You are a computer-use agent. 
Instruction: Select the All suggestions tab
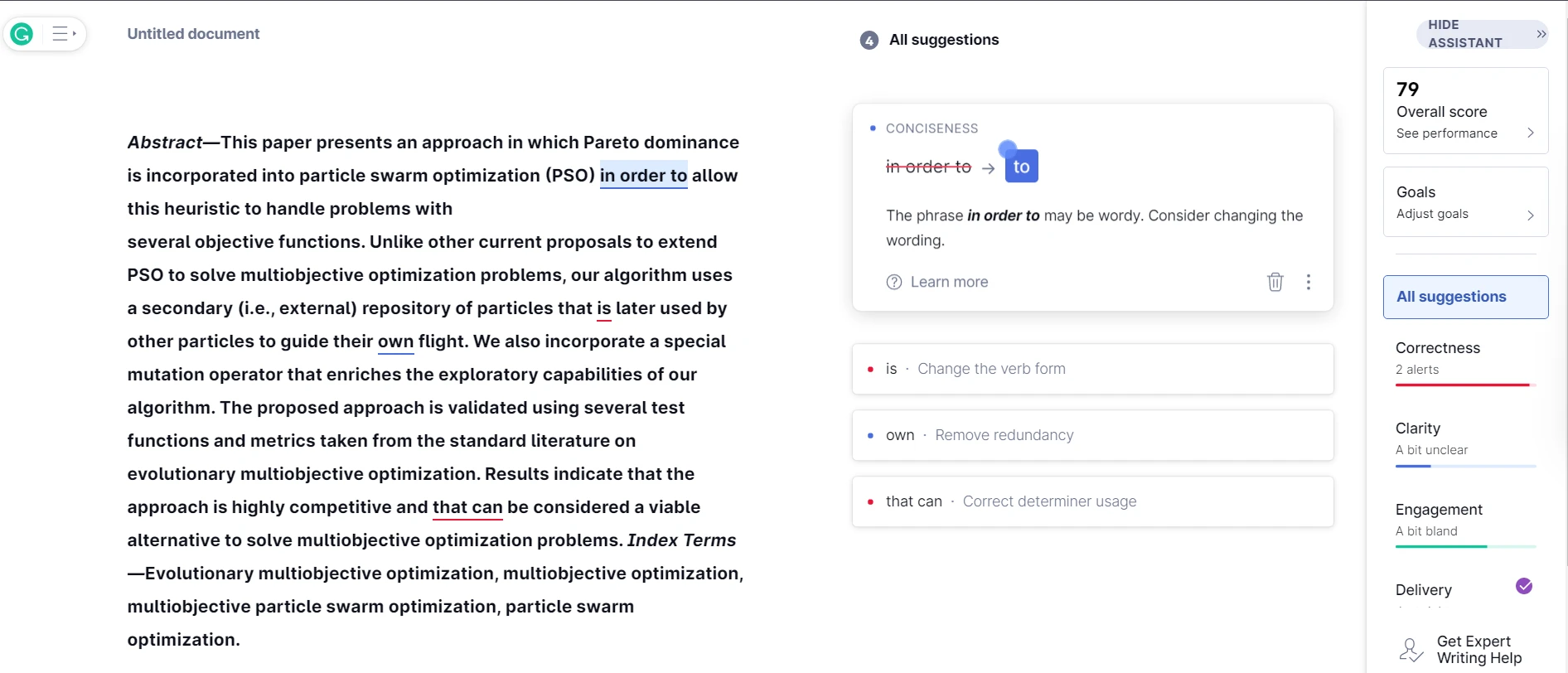[x=1465, y=297]
